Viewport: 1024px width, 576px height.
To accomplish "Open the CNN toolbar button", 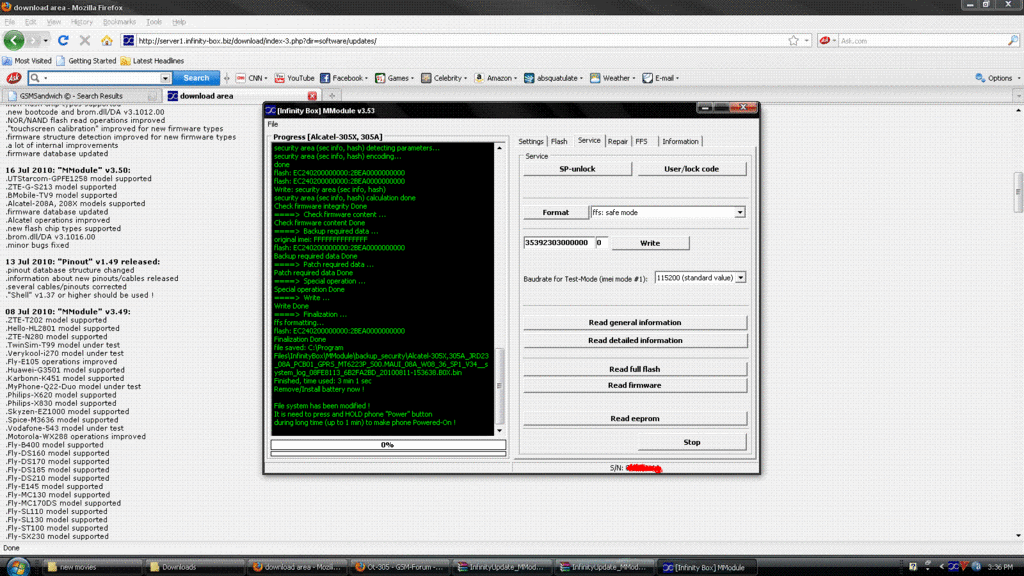I will click(251, 78).
